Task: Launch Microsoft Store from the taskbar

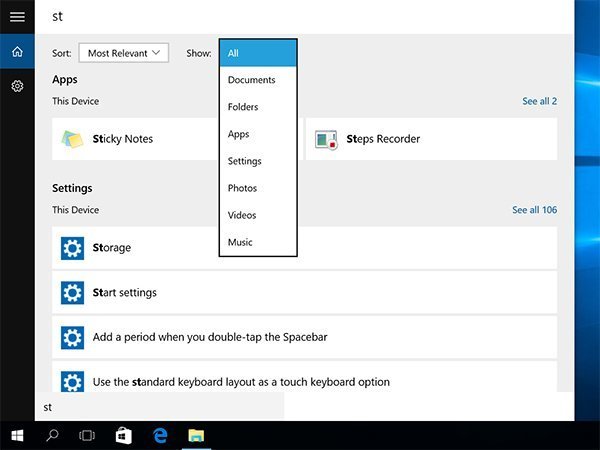Action: pyautogui.click(x=124, y=435)
